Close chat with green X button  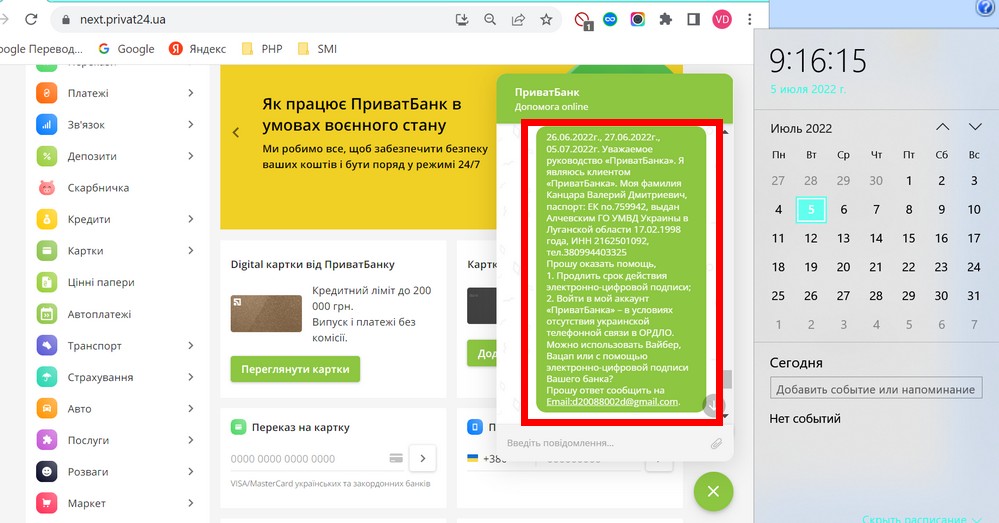tap(714, 491)
